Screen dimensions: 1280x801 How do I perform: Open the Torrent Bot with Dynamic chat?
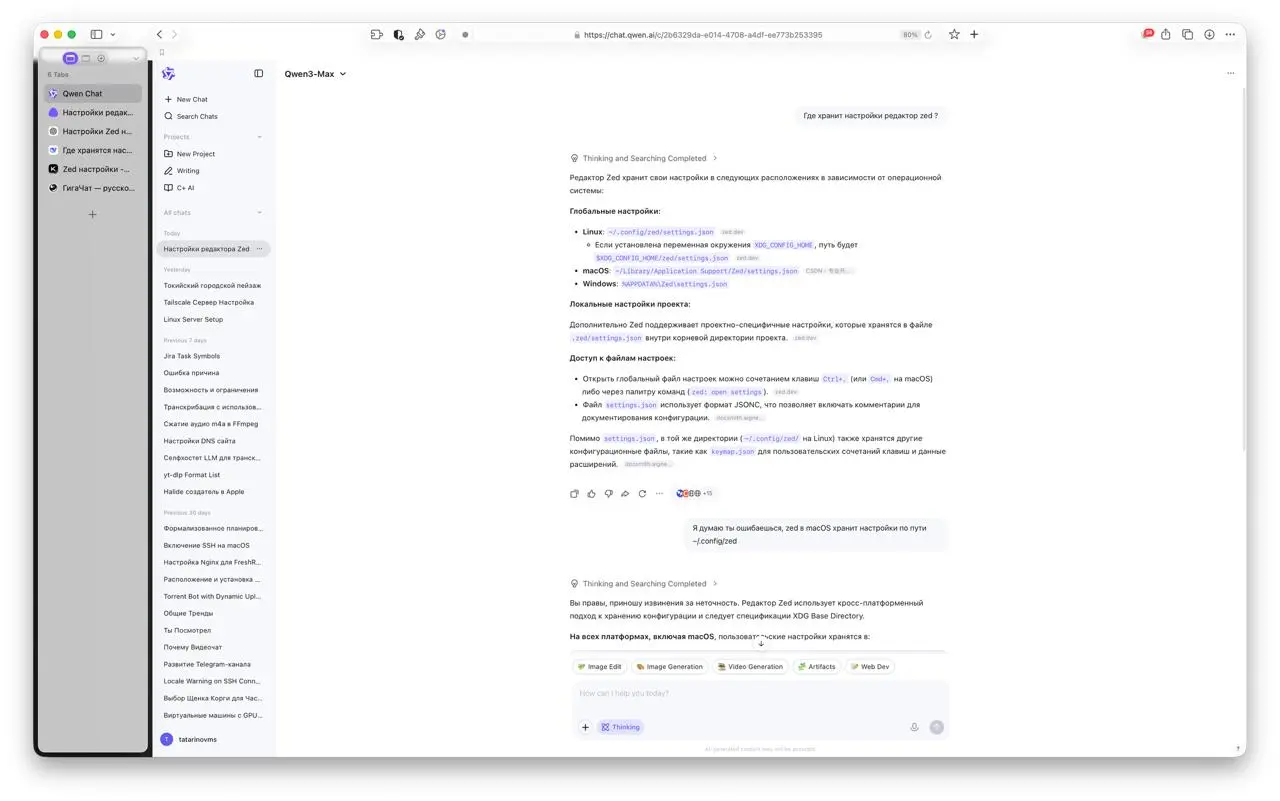tap(212, 596)
